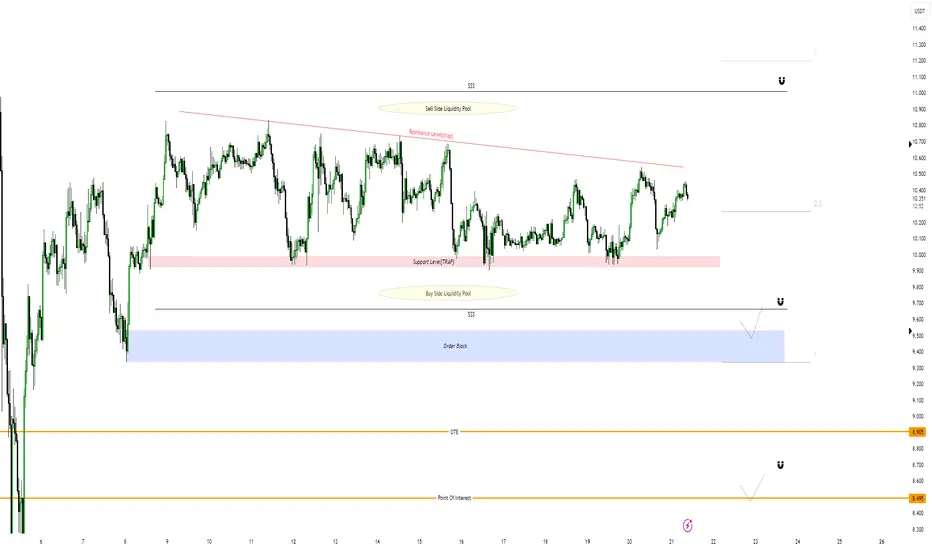
Task: Select the Point Of Interest line label
Action: tap(454, 498)
